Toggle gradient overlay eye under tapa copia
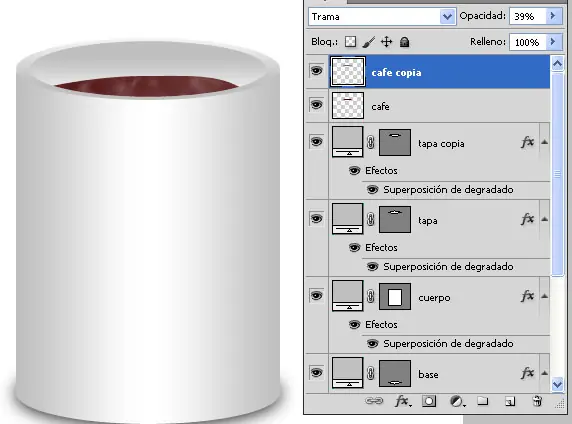572x424 pixels. click(372, 190)
